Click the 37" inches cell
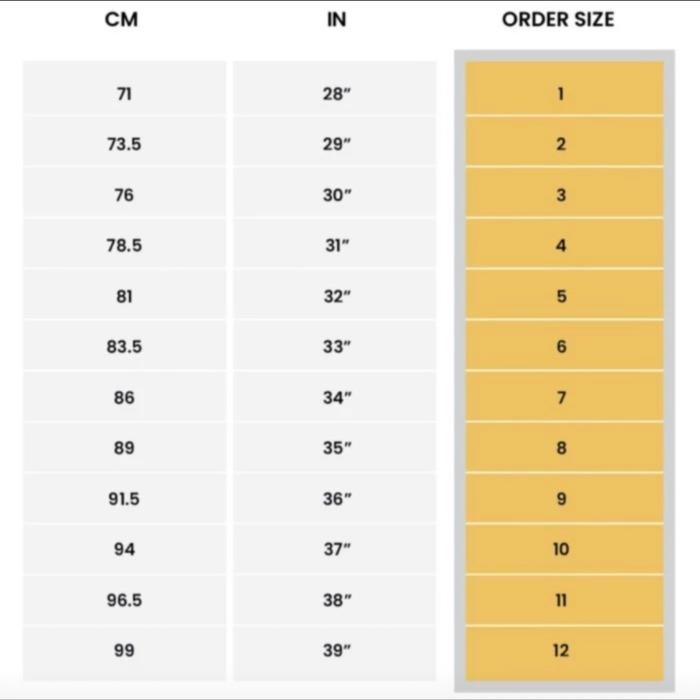This screenshot has width=700, height=700. [x=336, y=549]
